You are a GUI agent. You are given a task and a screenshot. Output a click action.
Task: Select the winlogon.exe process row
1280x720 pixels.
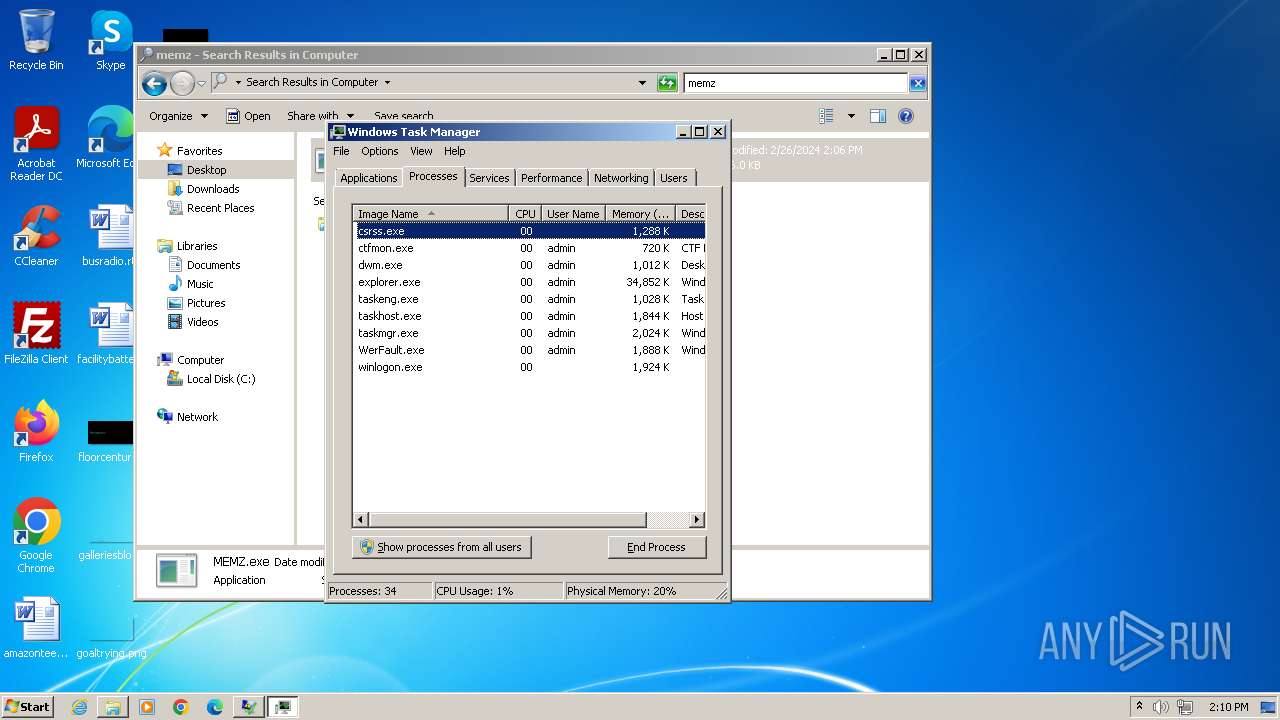pos(529,367)
